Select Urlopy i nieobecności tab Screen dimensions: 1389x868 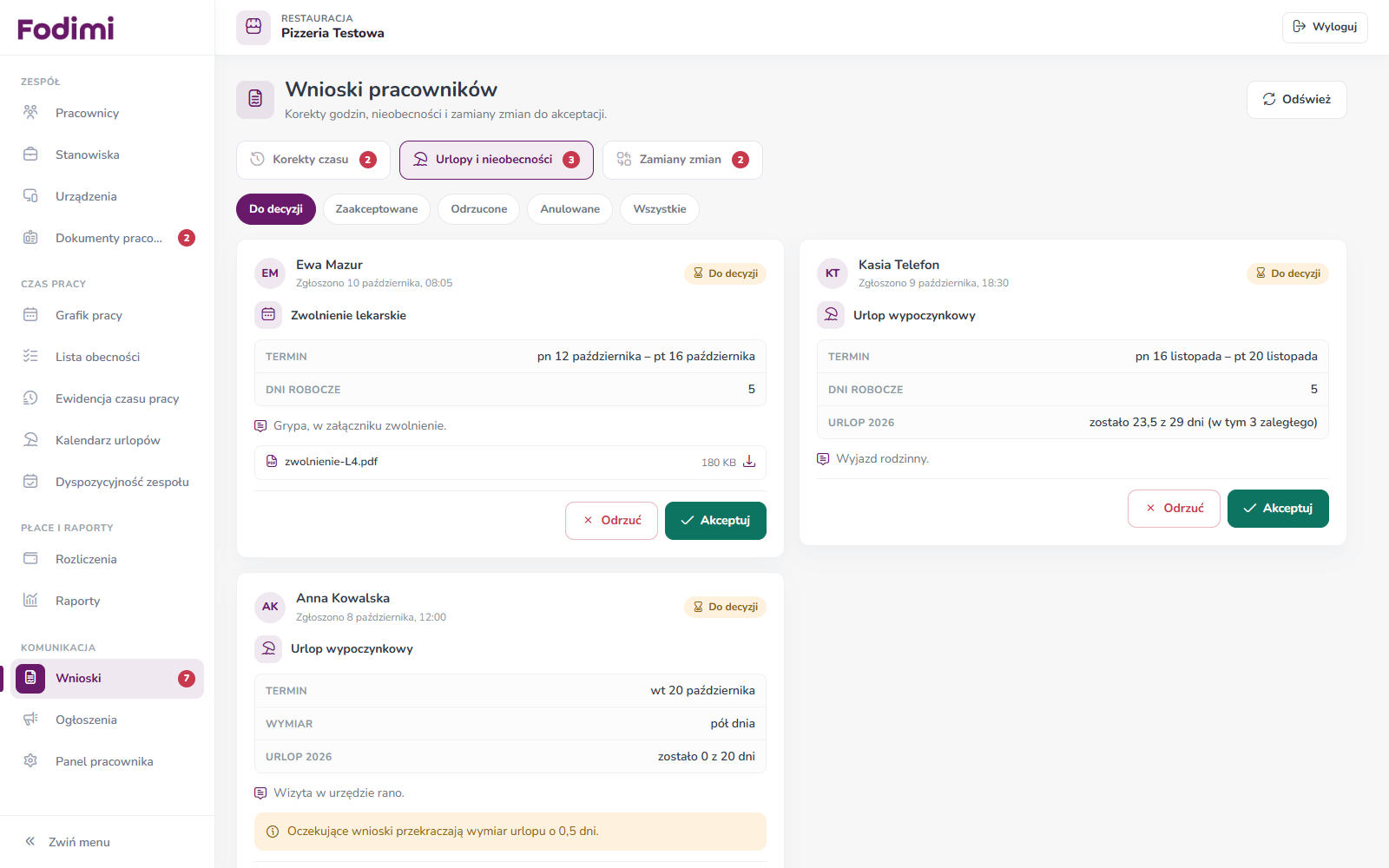(x=497, y=160)
